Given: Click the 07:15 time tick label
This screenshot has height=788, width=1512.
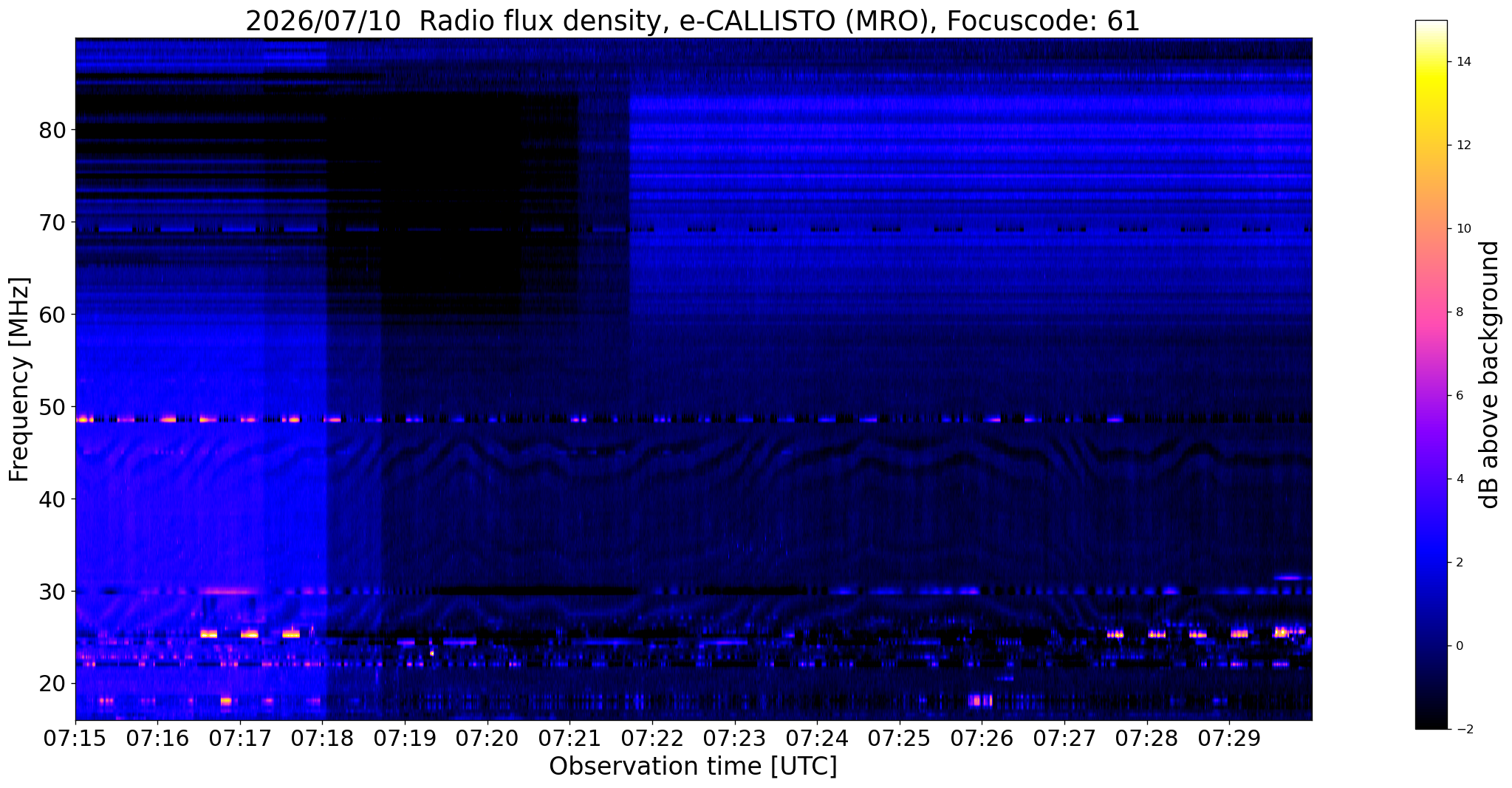Looking at the screenshot, I should (75, 739).
